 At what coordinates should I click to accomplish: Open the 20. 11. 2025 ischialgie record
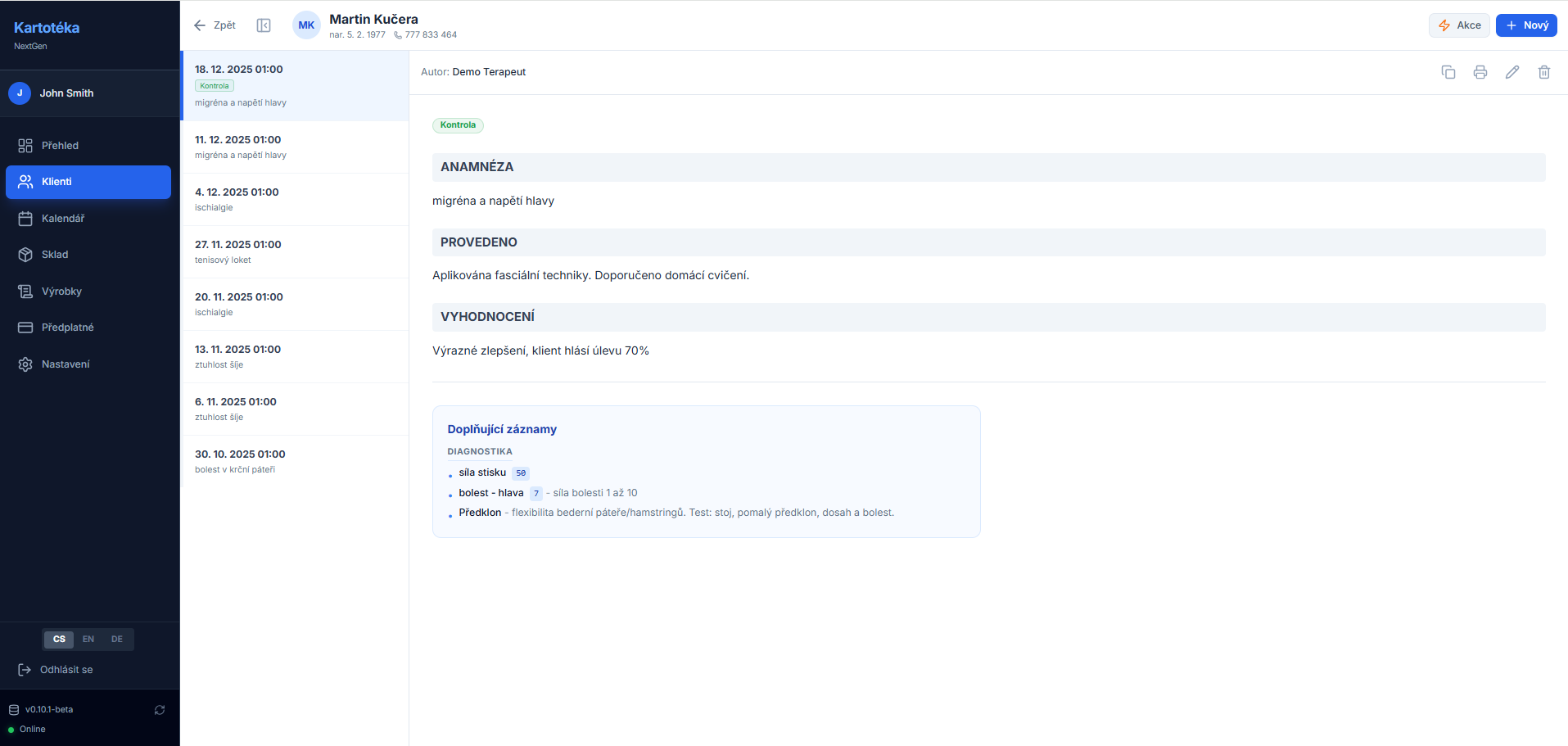[x=295, y=305]
